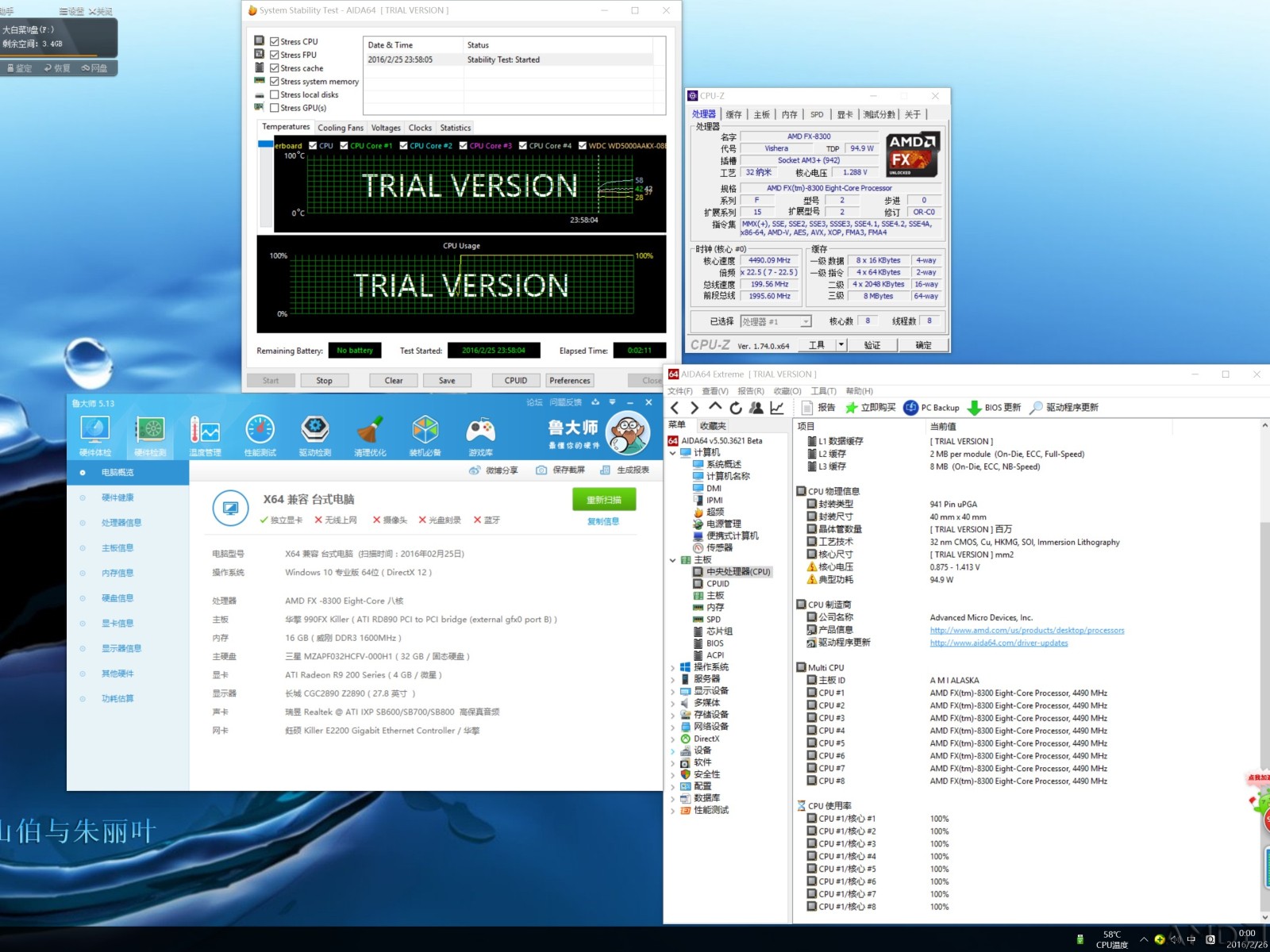Open Preferences in stability test window
The height and width of the screenshot is (952, 1270).
(x=570, y=381)
